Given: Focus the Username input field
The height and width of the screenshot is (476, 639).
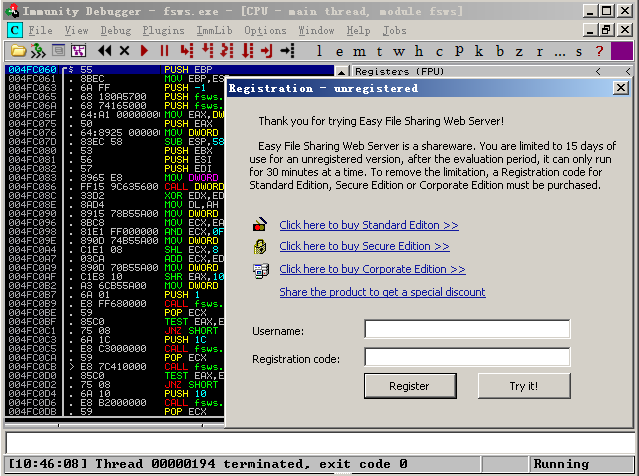Looking at the screenshot, I should [x=467, y=329].
